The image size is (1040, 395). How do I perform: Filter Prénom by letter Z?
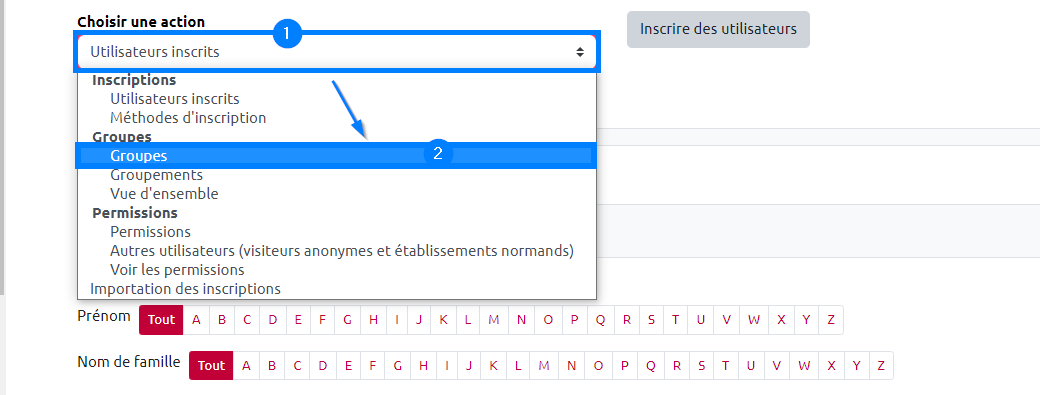coord(830,320)
